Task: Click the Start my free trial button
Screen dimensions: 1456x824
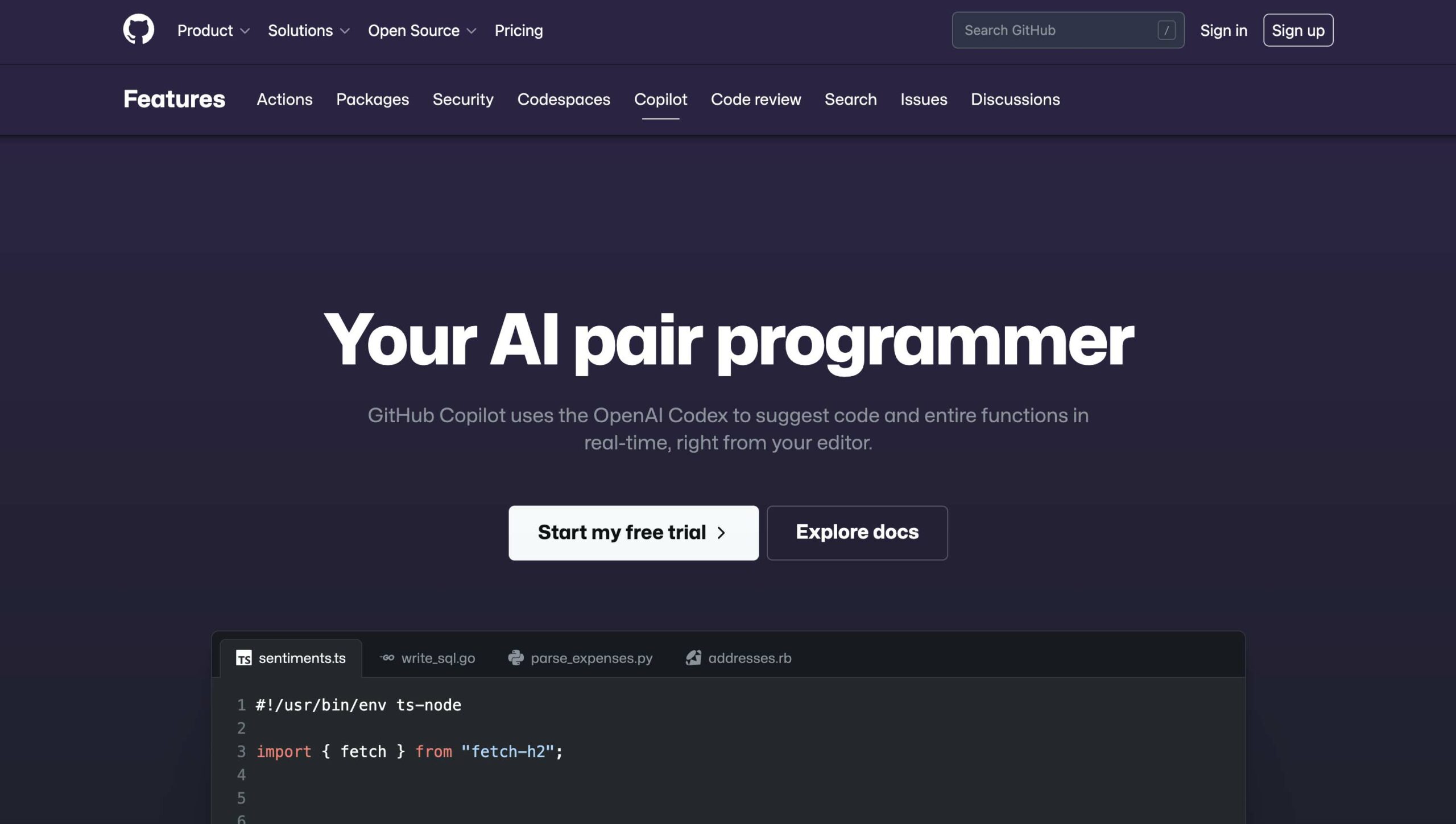Action: coord(633,532)
